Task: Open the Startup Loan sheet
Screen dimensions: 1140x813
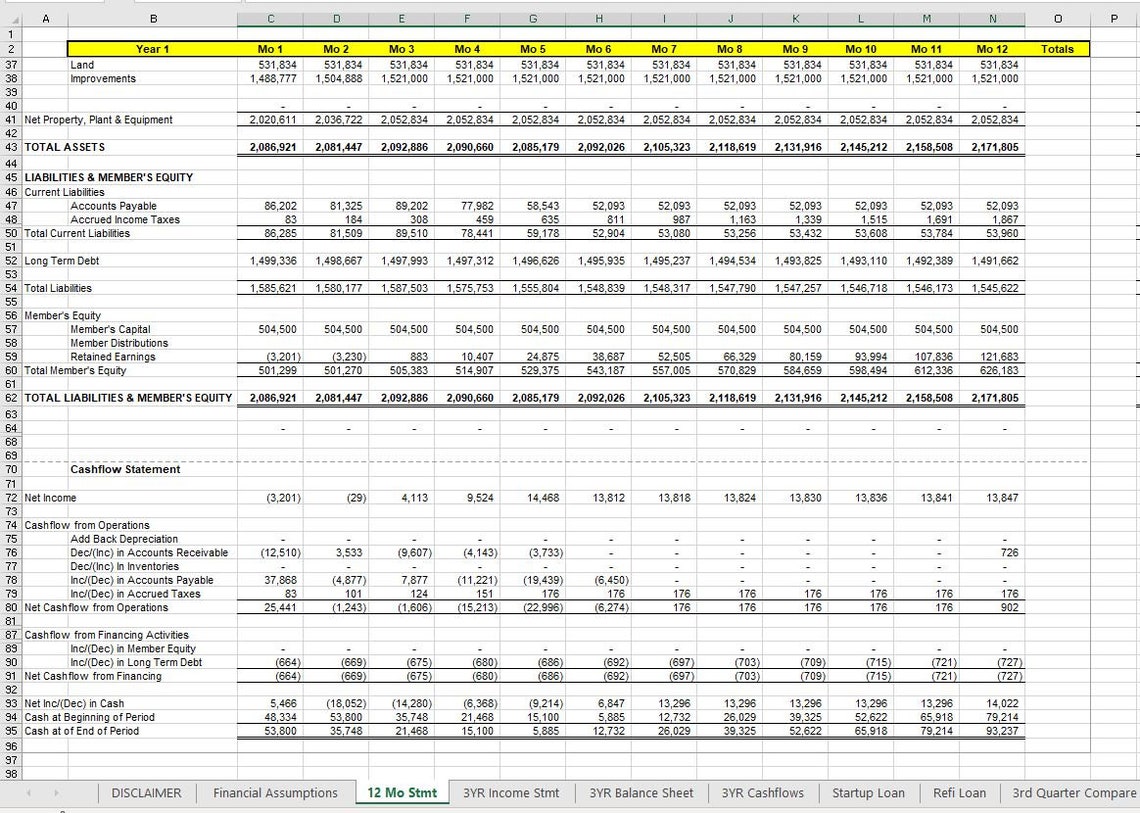Action: pyautogui.click(x=868, y=792)
